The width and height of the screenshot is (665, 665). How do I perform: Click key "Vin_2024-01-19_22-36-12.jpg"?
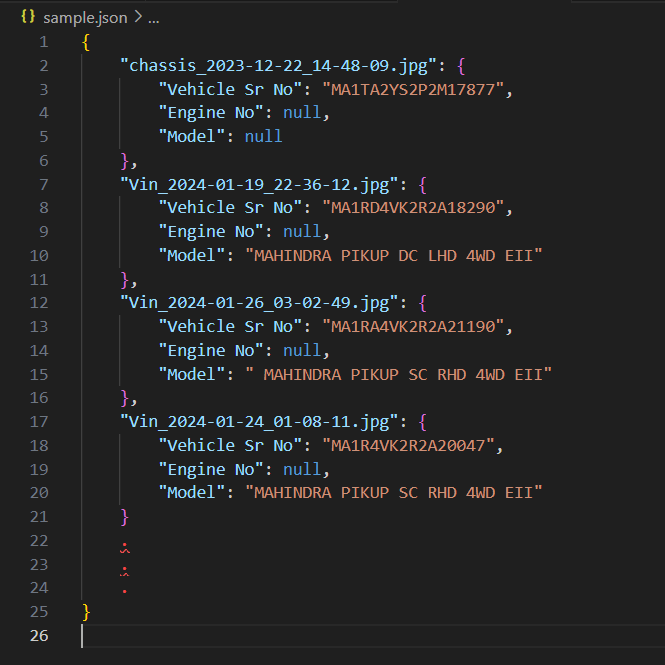click(259, 184)
